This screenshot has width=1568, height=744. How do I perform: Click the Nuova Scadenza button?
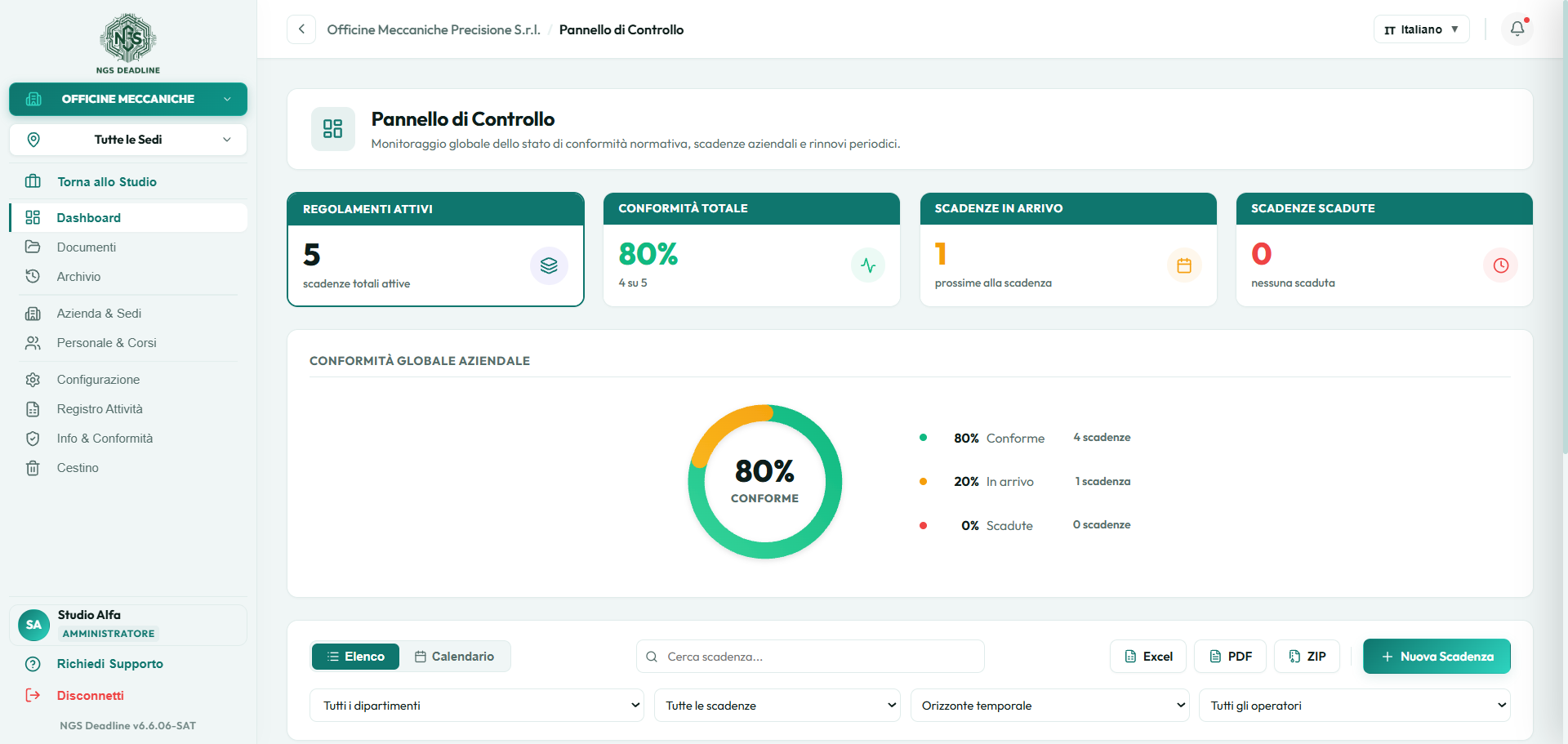coord(1437,657)
